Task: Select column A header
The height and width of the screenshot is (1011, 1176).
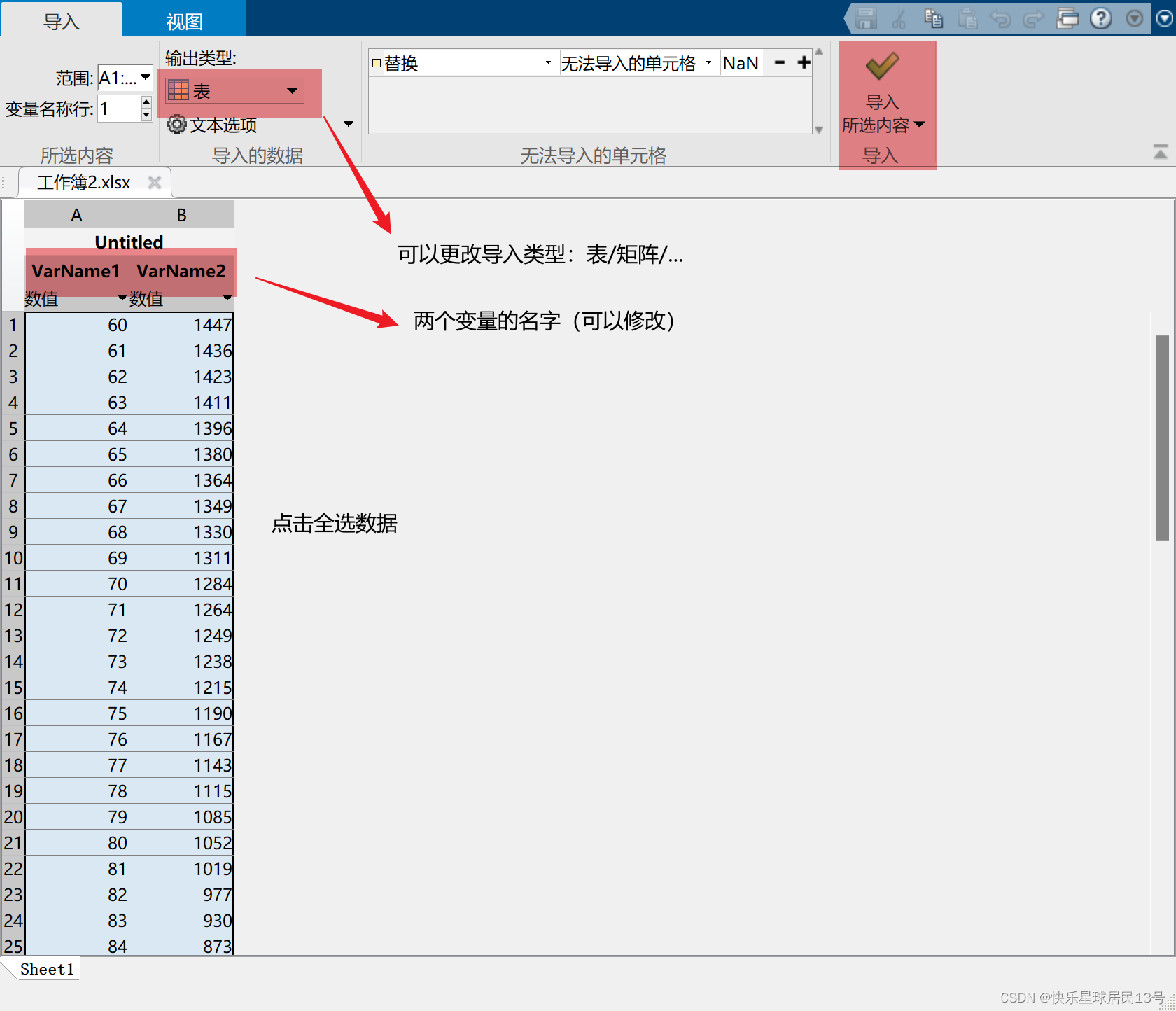Action: pos(76,215)
